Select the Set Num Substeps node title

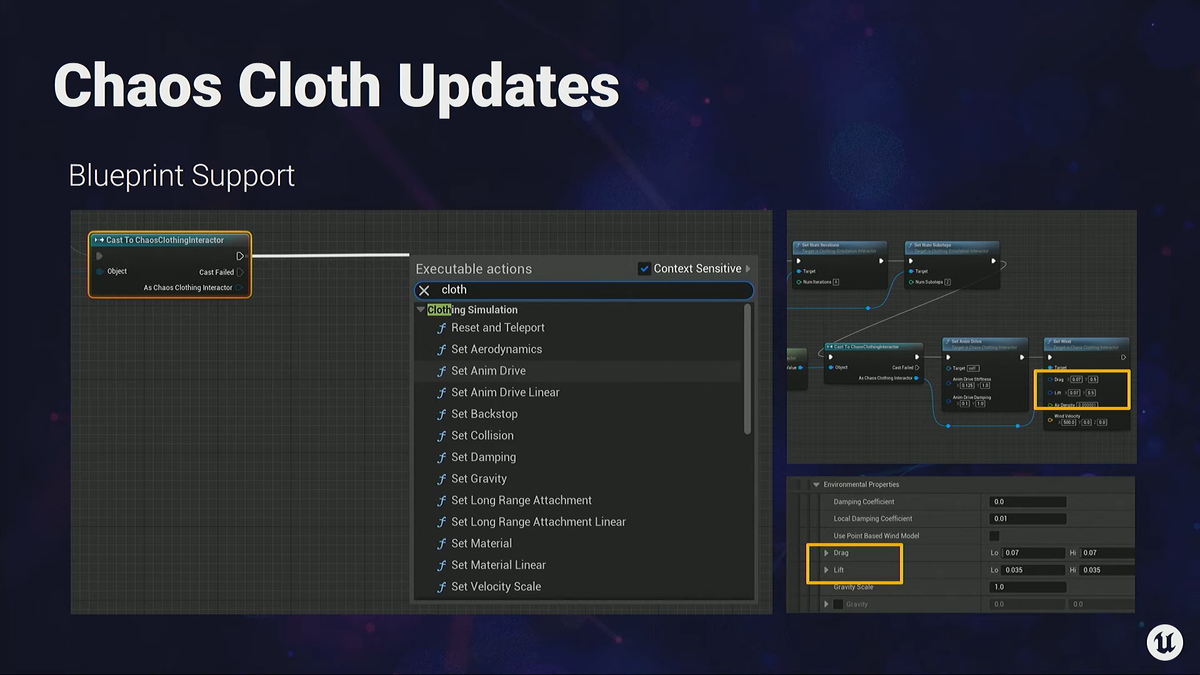tap(933, 245)
